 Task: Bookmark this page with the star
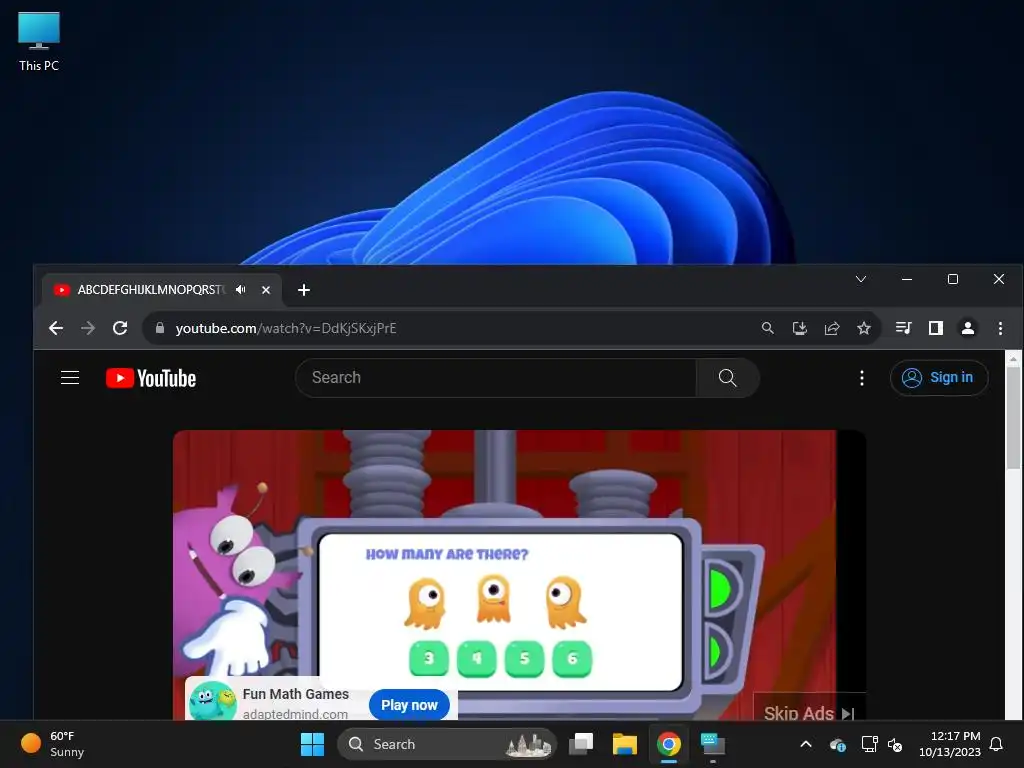864,328
